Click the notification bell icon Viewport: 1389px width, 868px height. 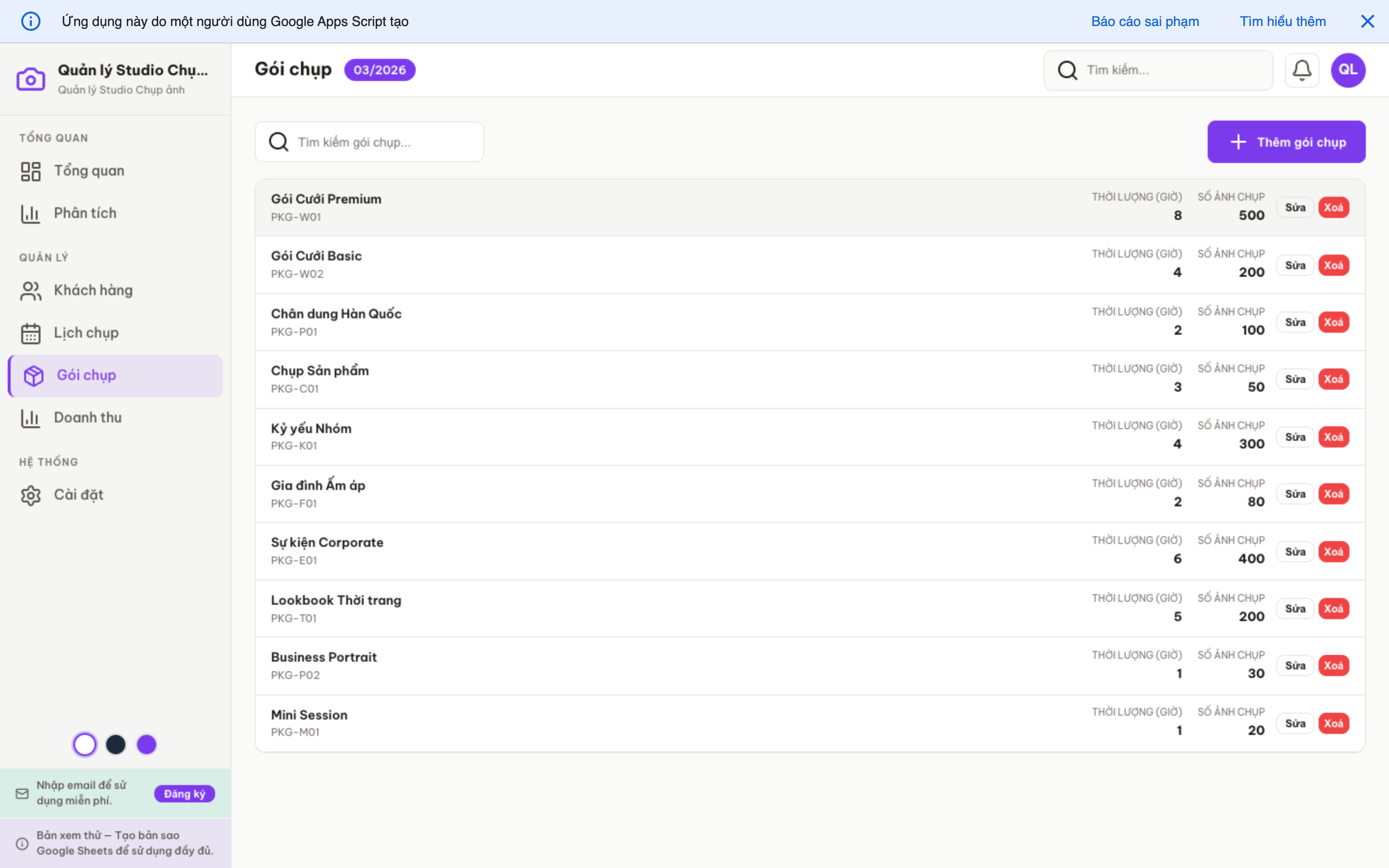[1302, 69]
